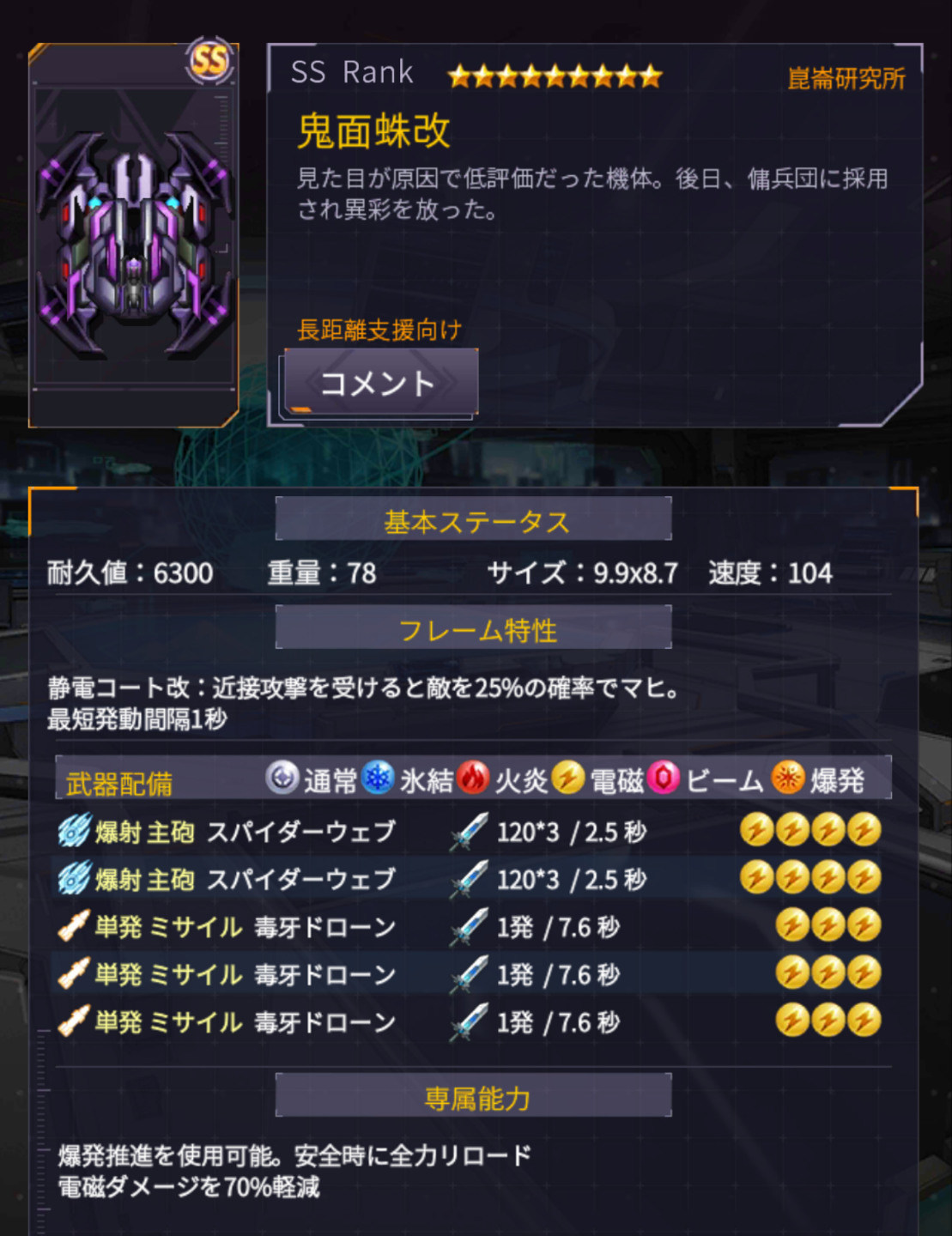Click the フレーム特性 section header
This screenshot has width=952, height=1236.
point(474,628)
